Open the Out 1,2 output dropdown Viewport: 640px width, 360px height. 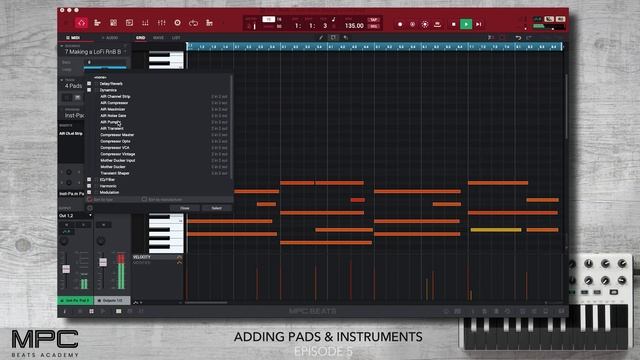(x=76, y=216)
